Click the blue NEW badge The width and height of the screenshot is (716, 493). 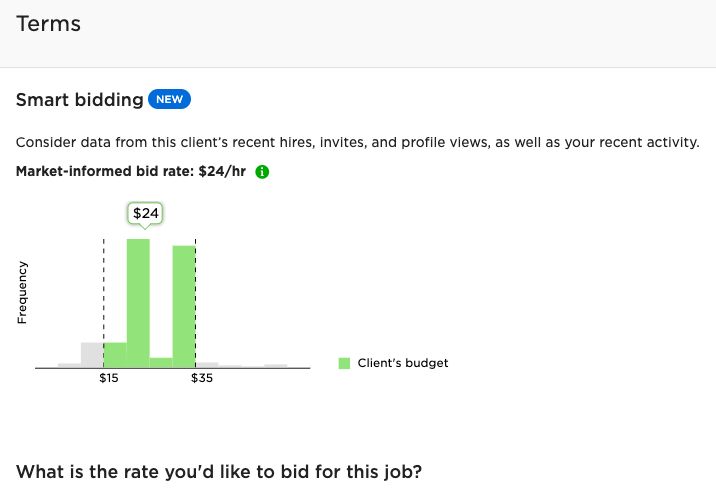[169, 99]
